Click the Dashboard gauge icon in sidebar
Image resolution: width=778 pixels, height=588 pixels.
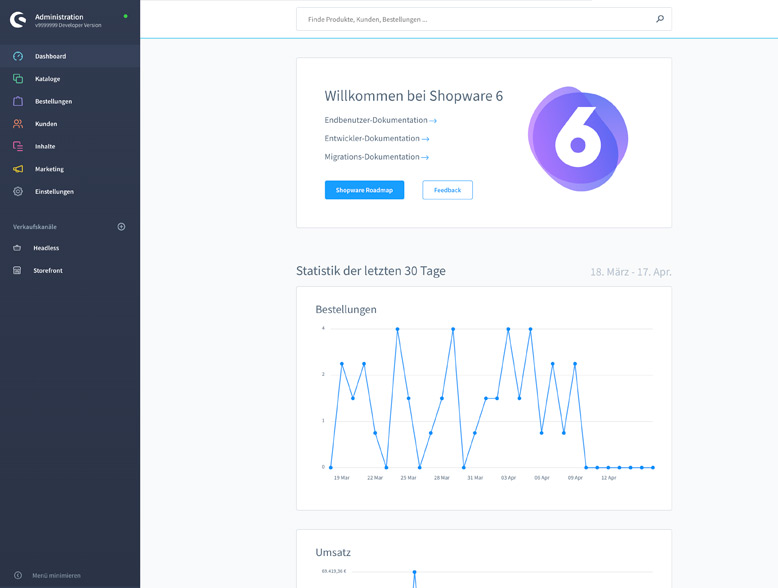click(18, 56)
